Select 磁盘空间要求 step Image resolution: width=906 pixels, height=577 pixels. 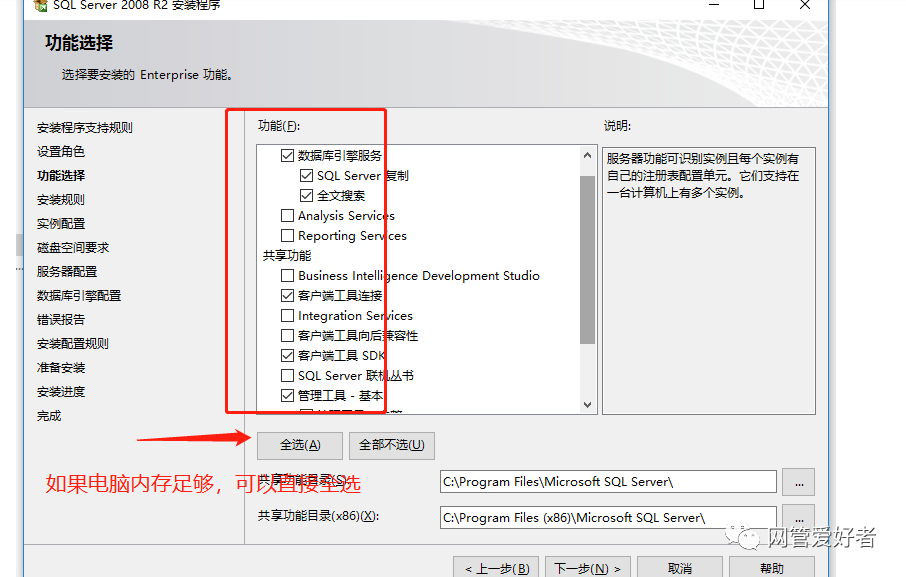tap(73, 248)
